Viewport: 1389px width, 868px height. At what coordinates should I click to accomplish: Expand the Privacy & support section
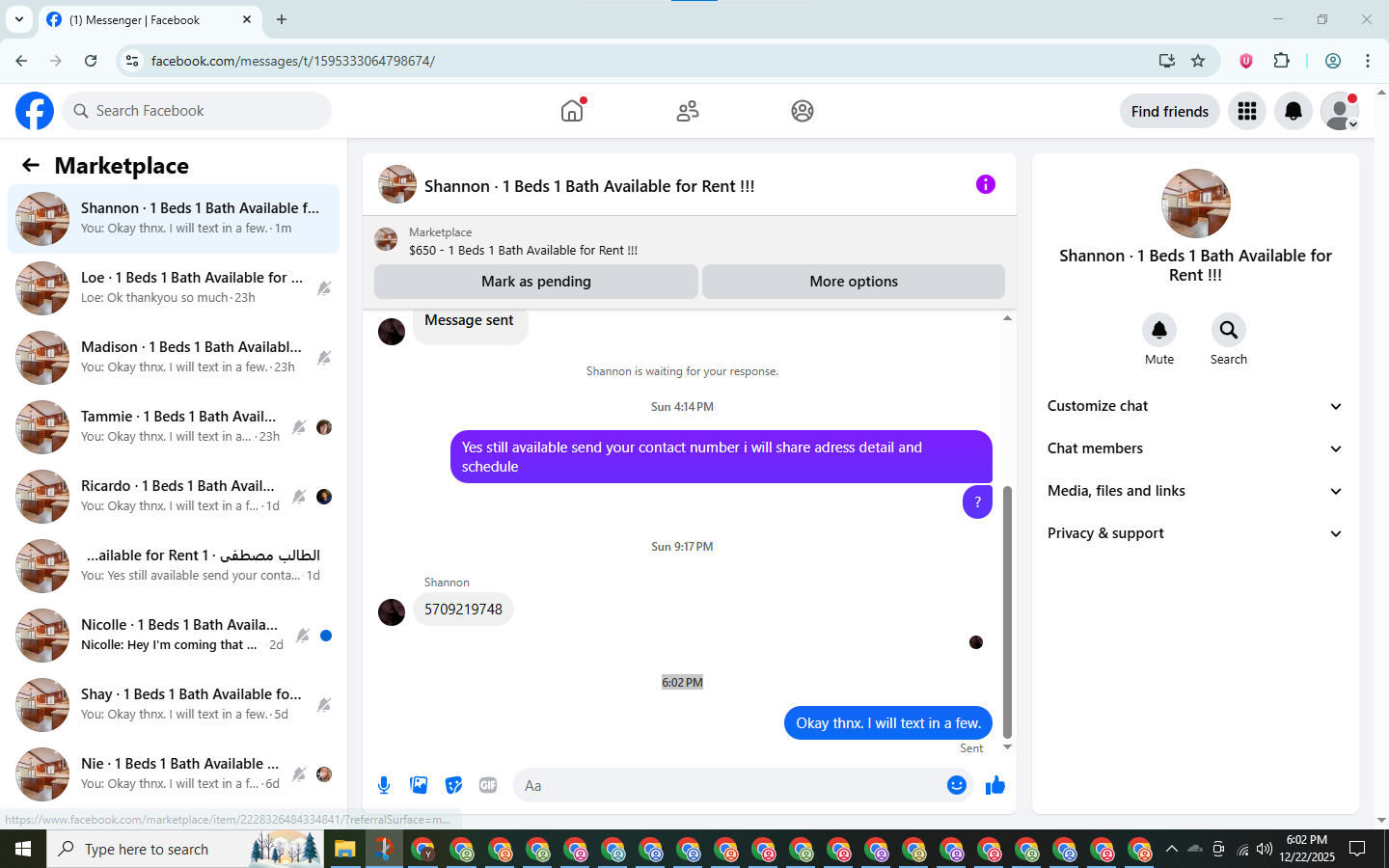point(1195,533)
